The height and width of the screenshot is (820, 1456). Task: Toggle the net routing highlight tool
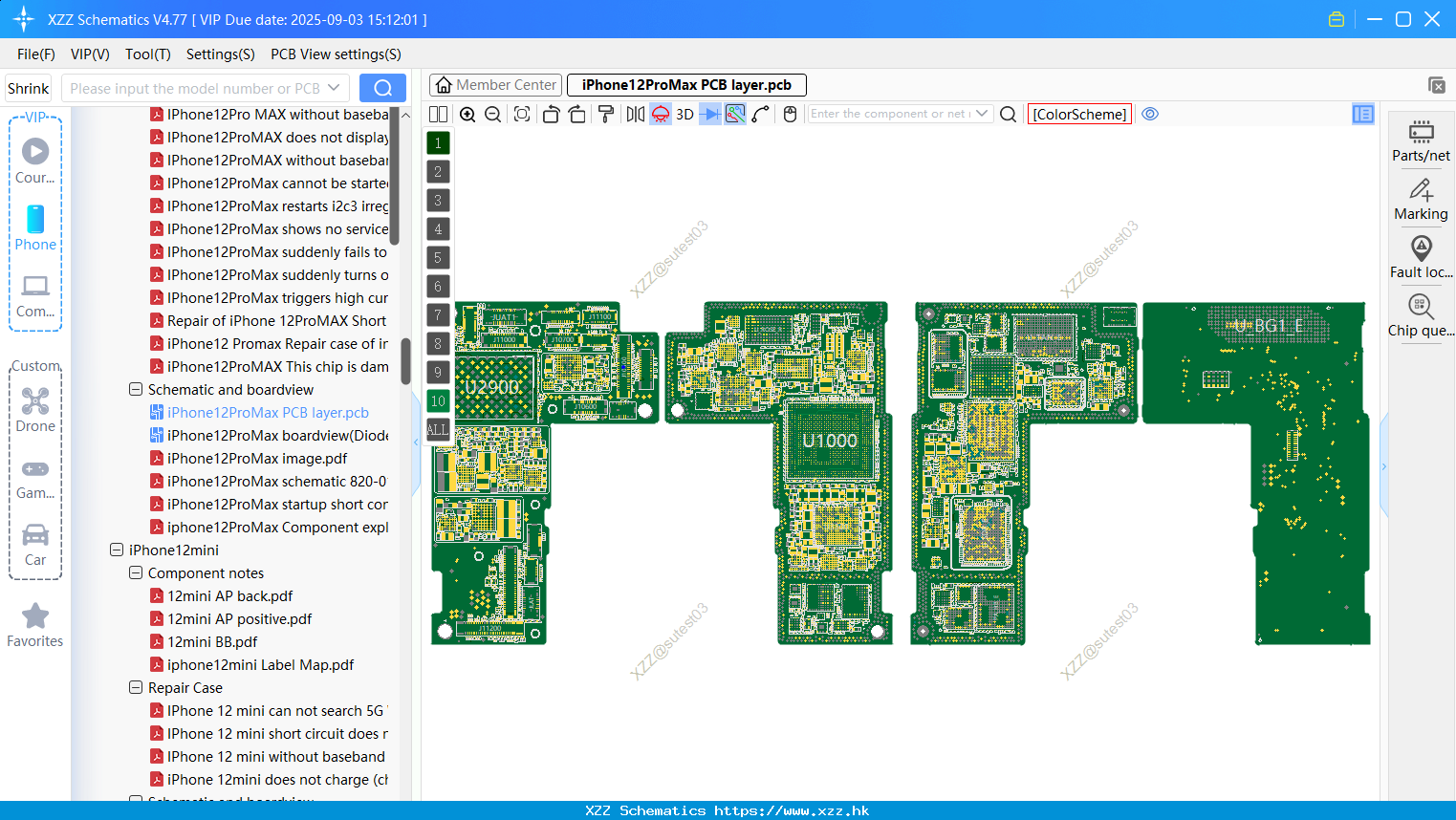point(735,114)
